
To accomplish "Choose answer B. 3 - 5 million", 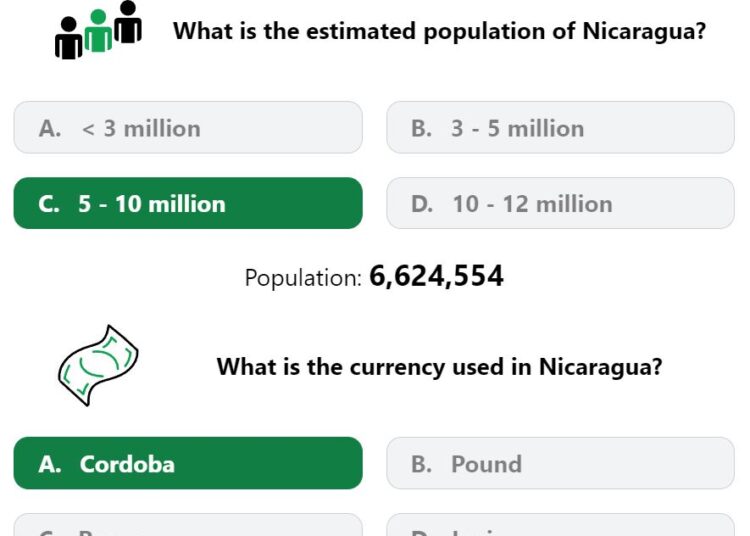I will click(560, 128).
